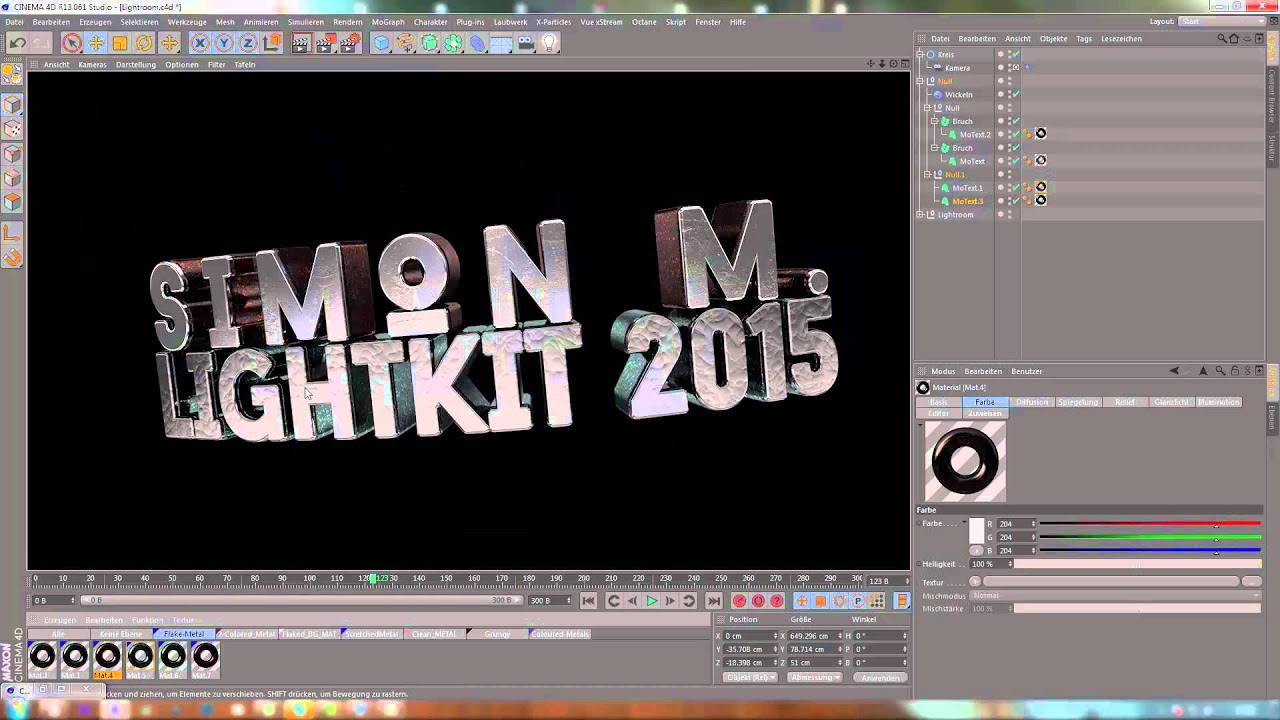Jump to the animation start
The width and height of the screenshot is (1280, 720).
pyautogui.click(x=588, y=601)
